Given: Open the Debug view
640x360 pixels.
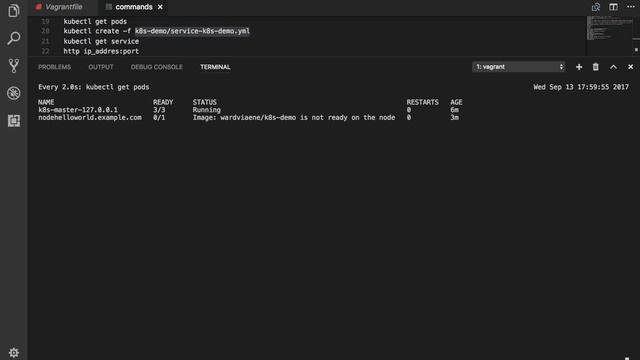Looking at the screenshot, I should pyautogui.click(x=13, y=93).
